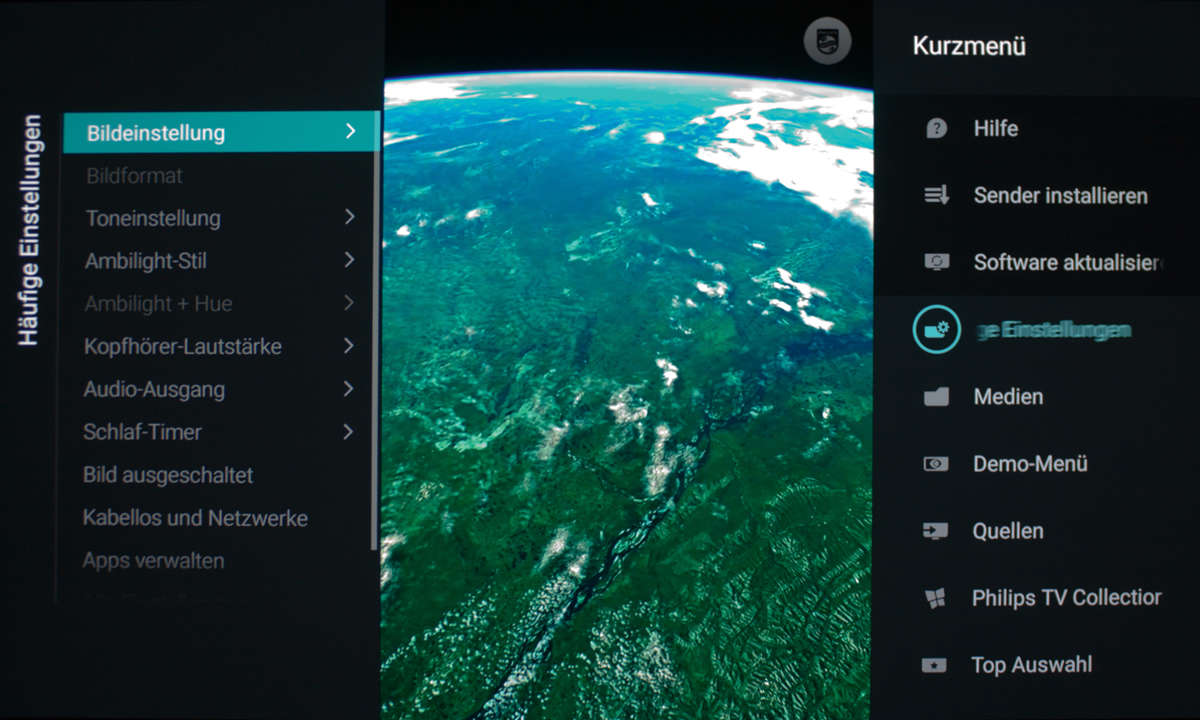Click the vertical Häufige Einstellungen title
This screenshot has width=1200, height=720.
point(30,230)
